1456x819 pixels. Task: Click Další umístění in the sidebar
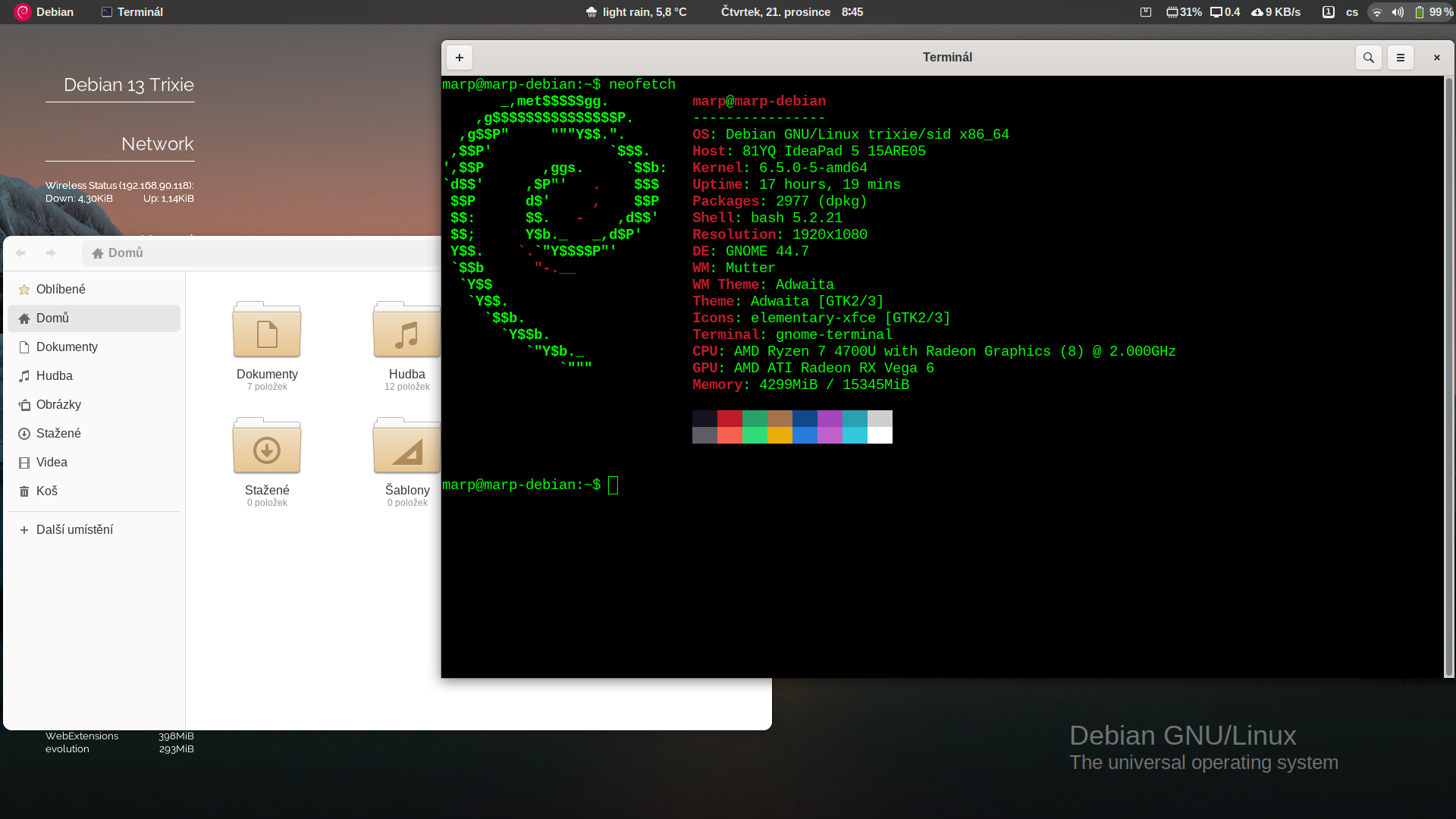coord(94,529)
